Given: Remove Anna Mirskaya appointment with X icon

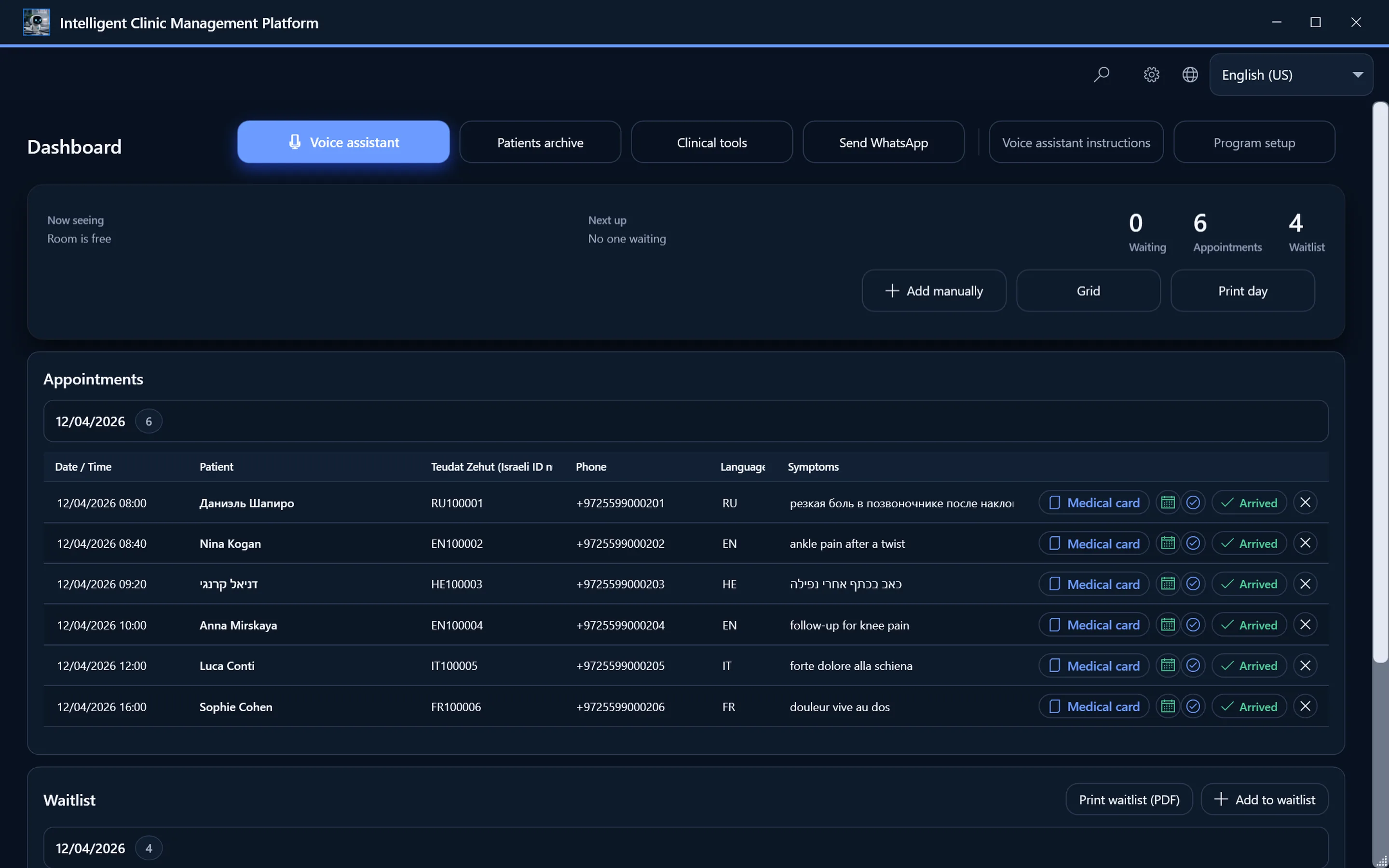Looking at the screenshot, I should (x=1305, y=624).
